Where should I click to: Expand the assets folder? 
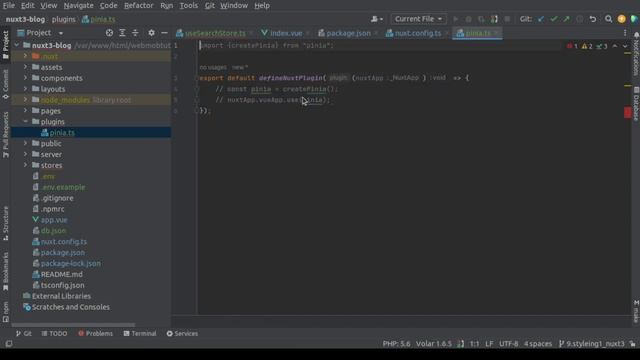[25, 67]
